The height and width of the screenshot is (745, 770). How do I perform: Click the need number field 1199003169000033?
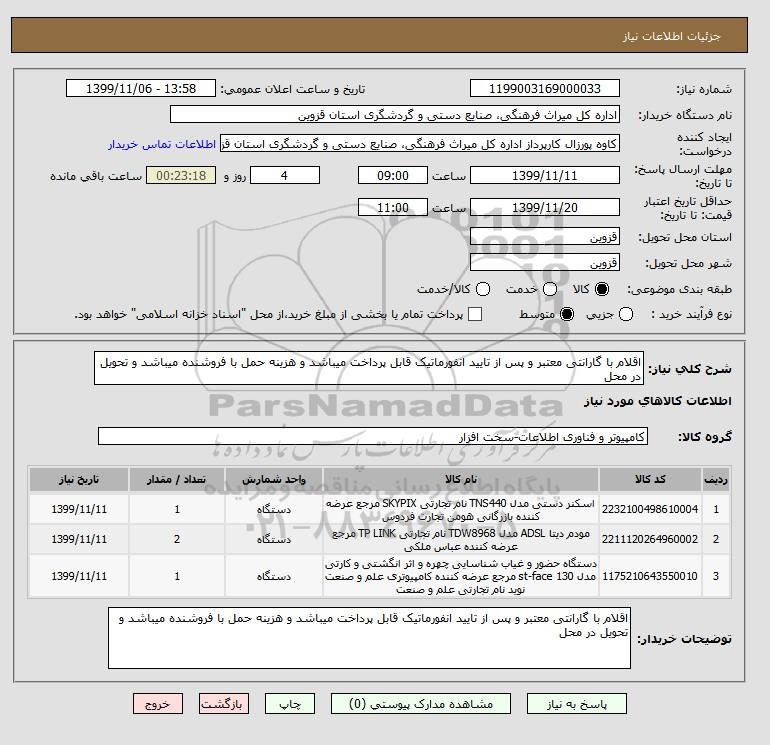[x=545, y=89]
